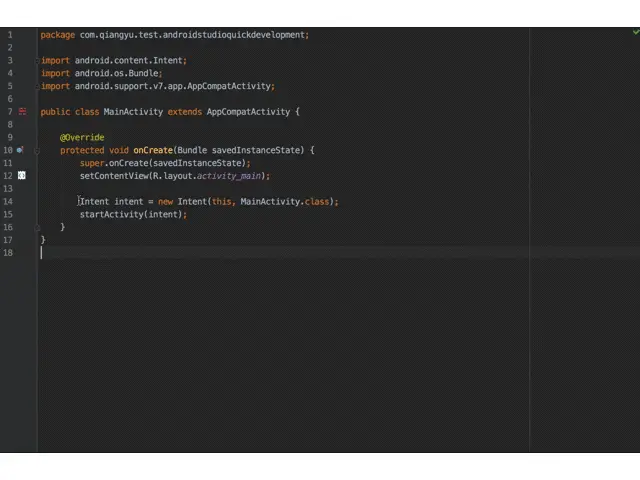Collapse the import block fold marker on line 3
The height and width of the screenshot is (480, 640).
[x=37, y=60]
